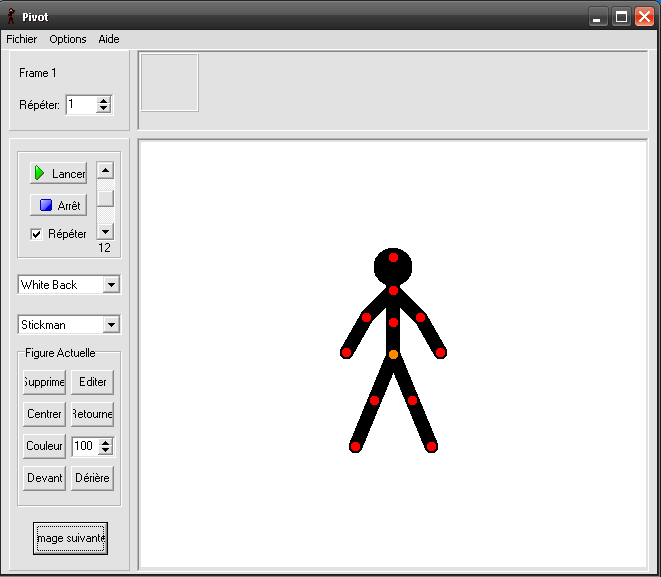Image resolution: width=661 pixels, height=577 pixels.
Task: Decrease figure size with the down stepper
Action: coord(105,450)
